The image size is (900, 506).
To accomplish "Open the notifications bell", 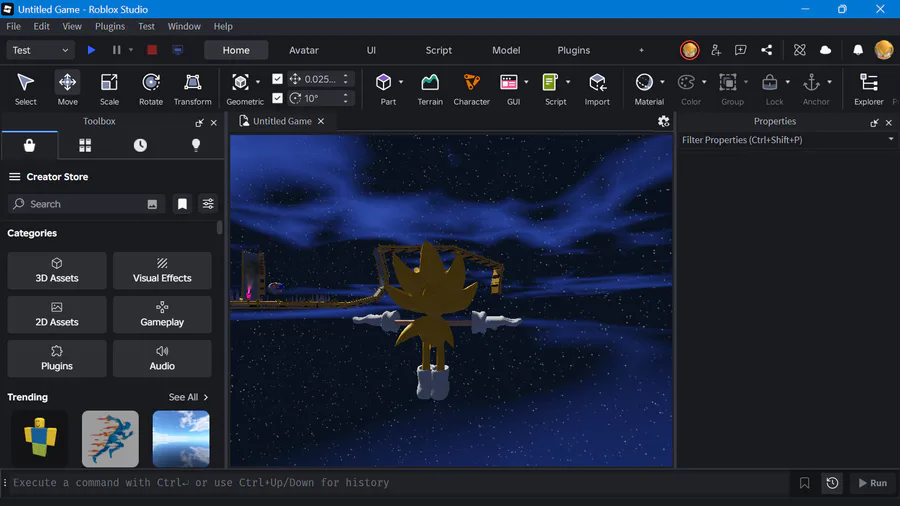I will click(858, 50).
